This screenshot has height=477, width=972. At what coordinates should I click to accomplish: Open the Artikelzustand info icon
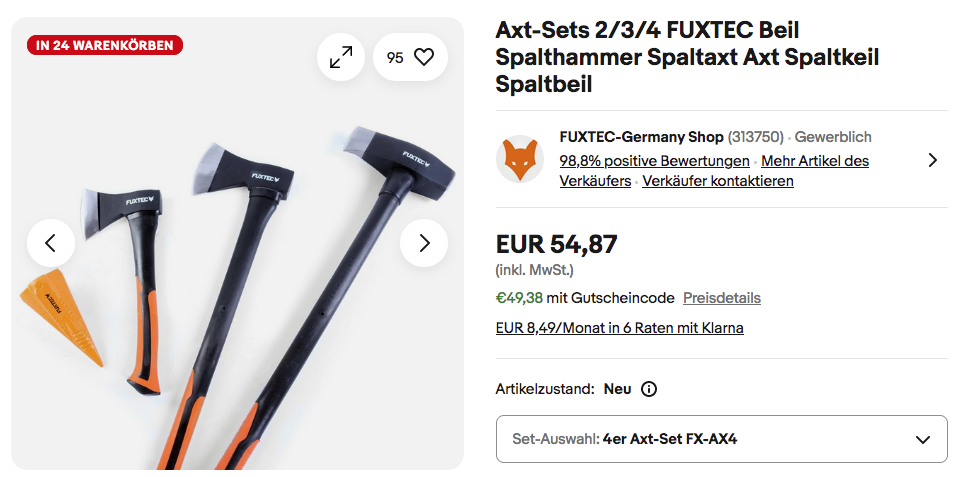[648, 389]
